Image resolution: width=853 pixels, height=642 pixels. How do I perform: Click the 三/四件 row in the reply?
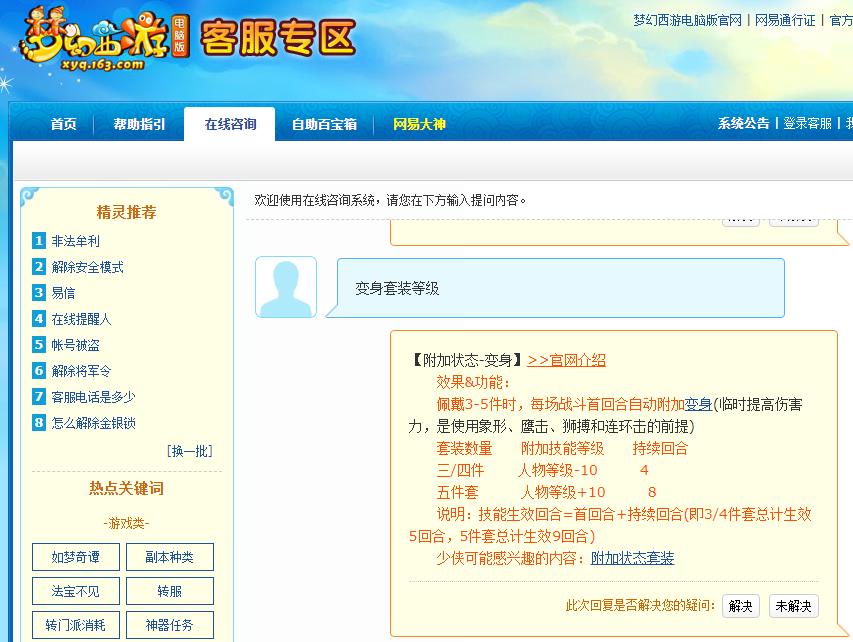542,470
